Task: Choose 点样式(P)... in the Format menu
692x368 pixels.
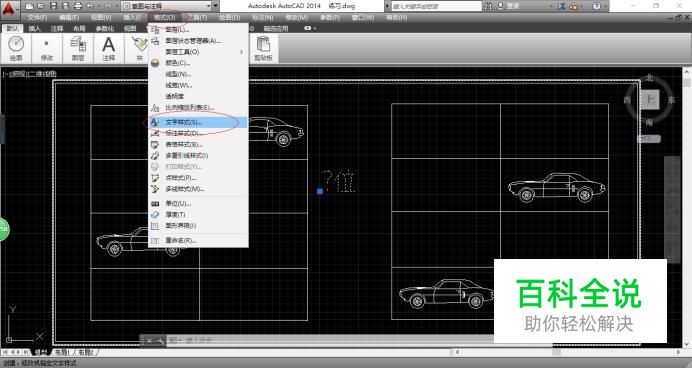Action: (198, 178)
